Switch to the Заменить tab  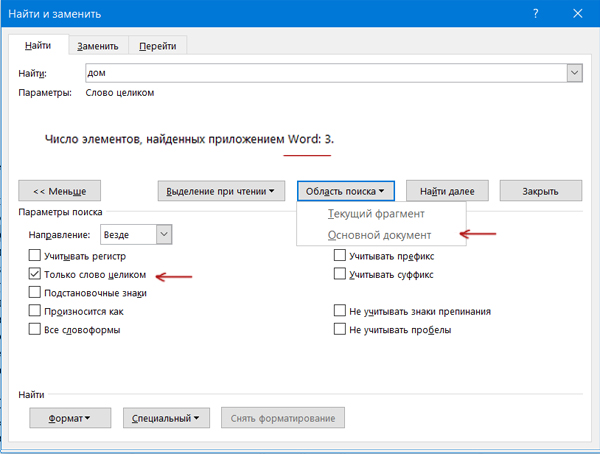[x=98, y=46]
